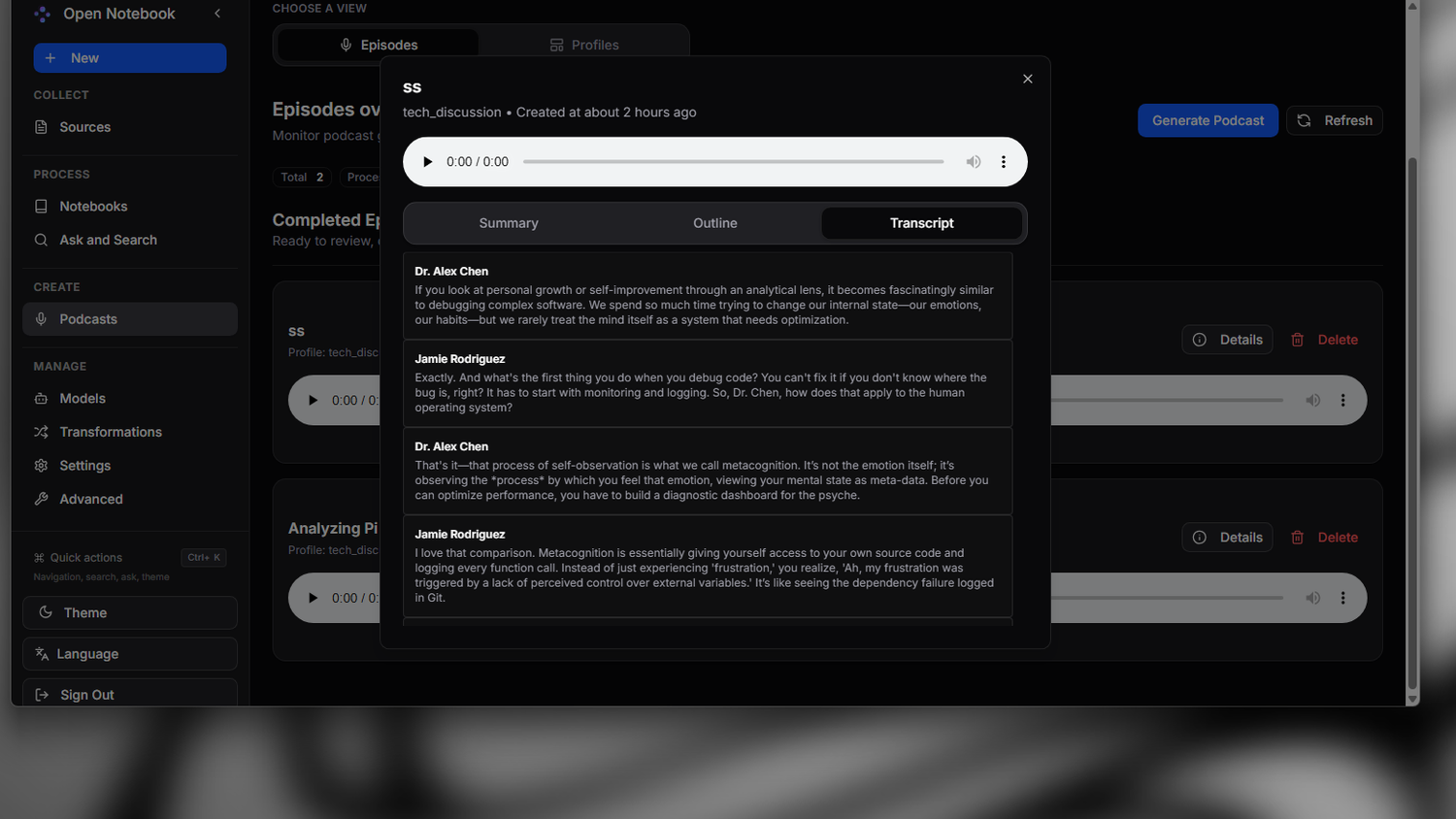The width and height of the screenshot is (1456, 819).
Task: Collapse the Open Notebook sidebar
Action: 217,14
